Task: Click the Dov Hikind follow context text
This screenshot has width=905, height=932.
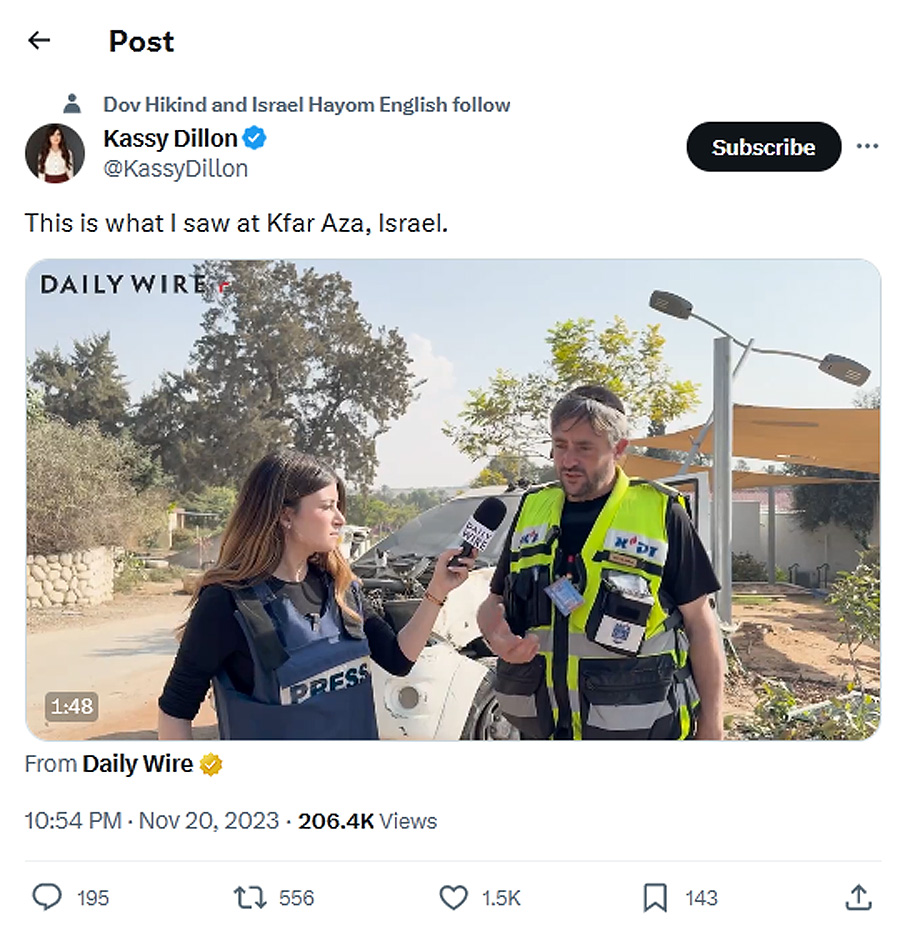Action: [x=306, y=104]
